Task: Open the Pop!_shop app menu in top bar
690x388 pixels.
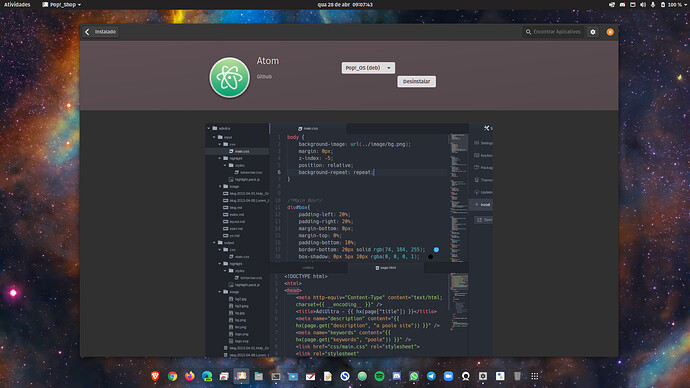Action: pyautogui.click(x=62, y=4)
